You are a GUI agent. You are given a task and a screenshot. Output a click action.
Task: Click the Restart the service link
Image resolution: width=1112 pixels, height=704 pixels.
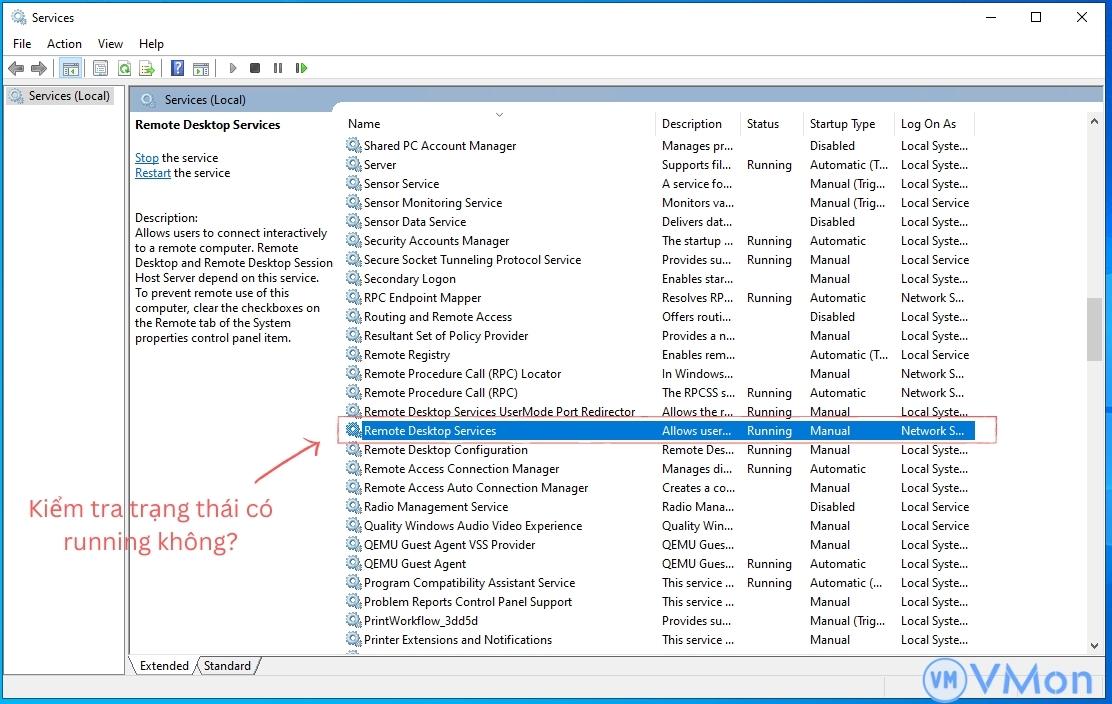[x=152, y=172]
